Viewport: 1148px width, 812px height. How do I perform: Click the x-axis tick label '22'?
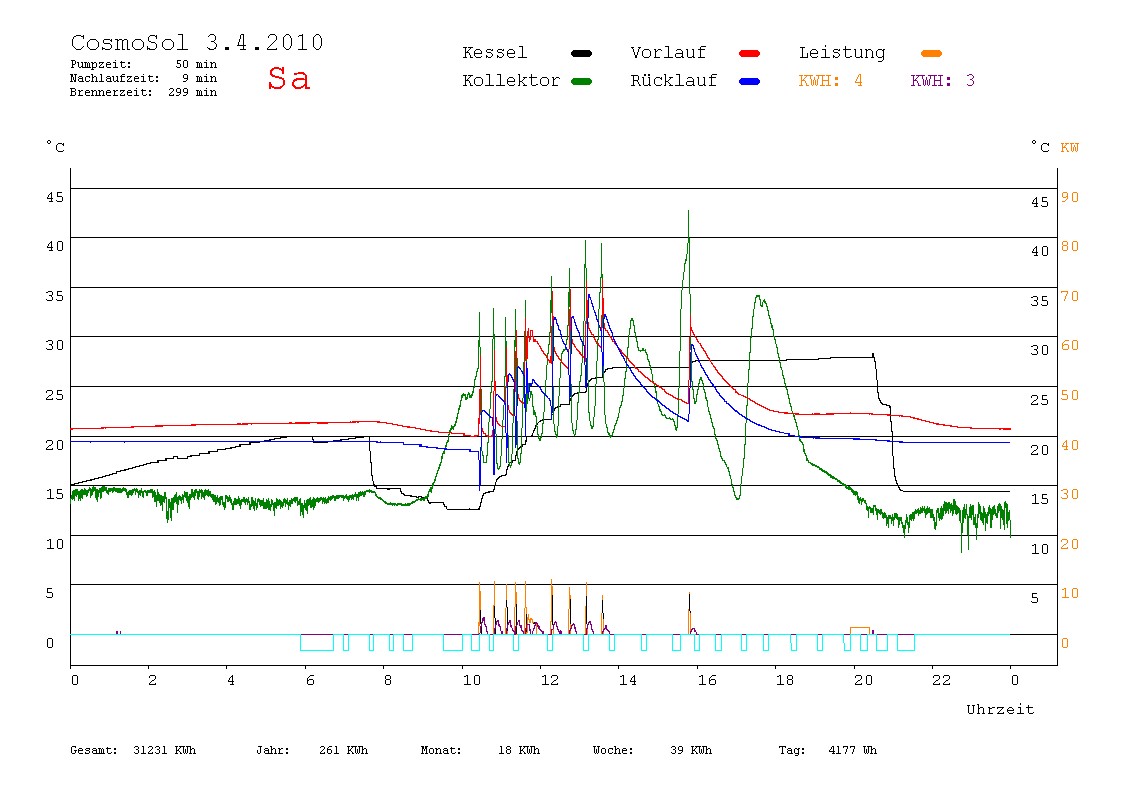point(942,680)
